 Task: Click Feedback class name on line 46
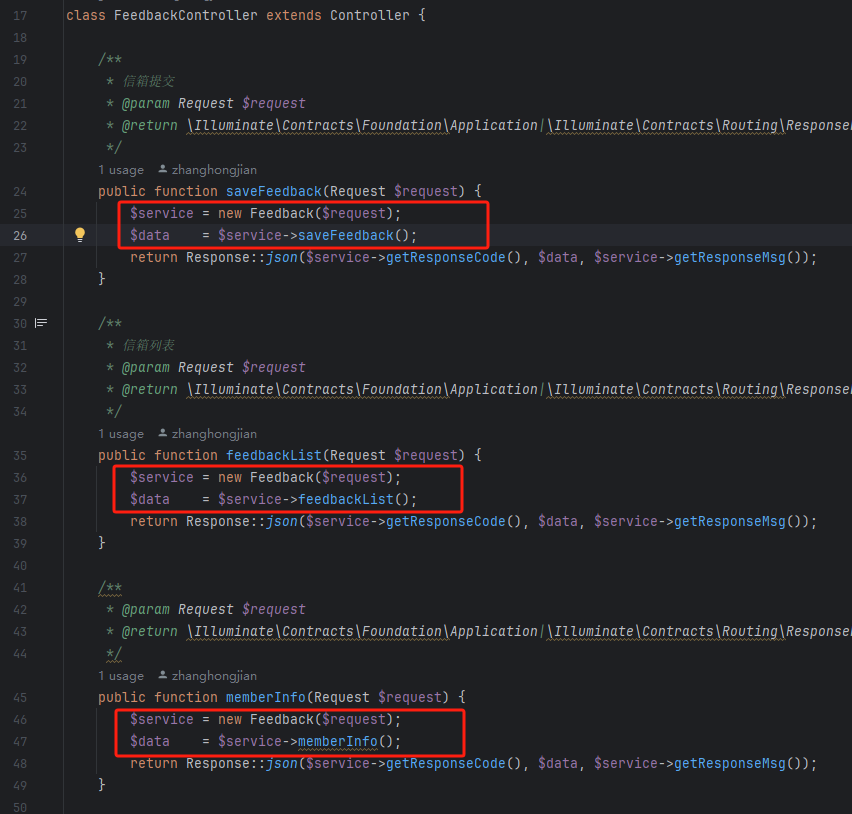[281, 719]
